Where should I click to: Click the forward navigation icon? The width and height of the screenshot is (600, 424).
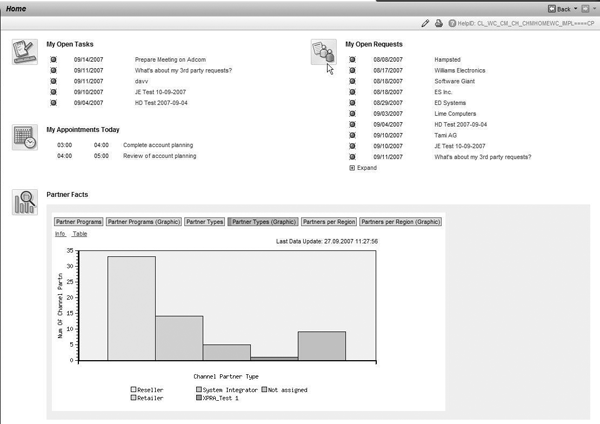pos(585,9)
